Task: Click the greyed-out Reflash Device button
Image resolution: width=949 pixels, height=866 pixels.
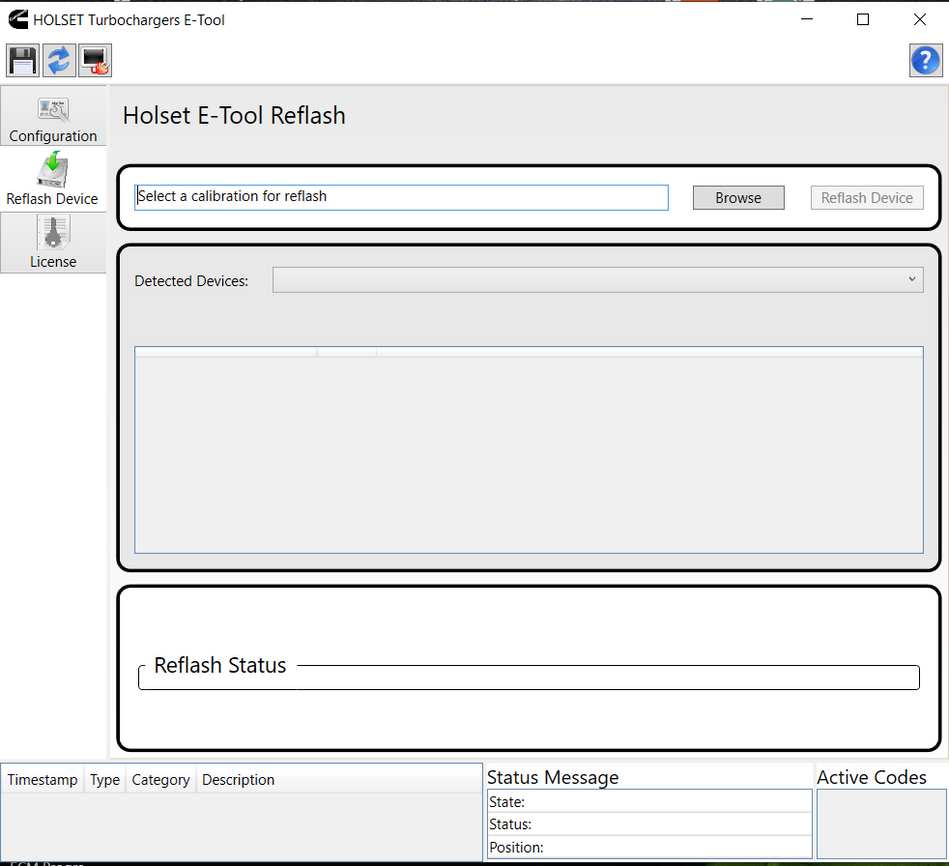Action: click(x=866, y=198)
